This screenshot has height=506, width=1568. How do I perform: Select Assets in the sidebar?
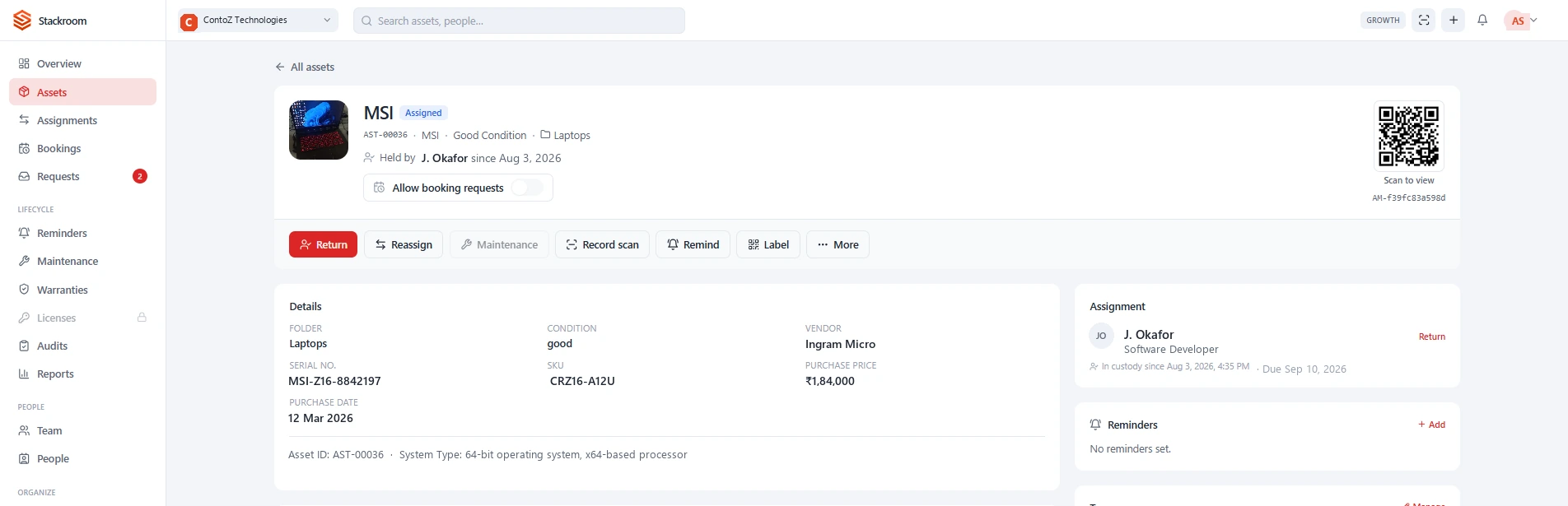click(x=82, y=92)
